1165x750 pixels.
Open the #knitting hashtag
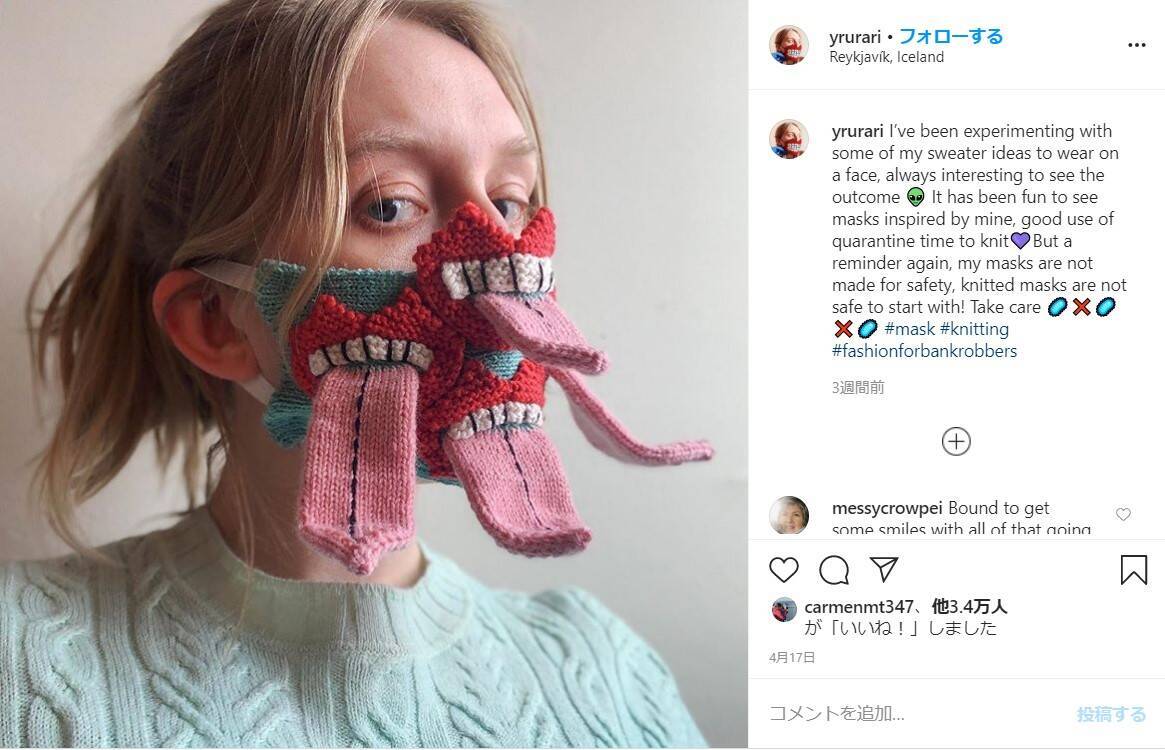pos(974,329)
